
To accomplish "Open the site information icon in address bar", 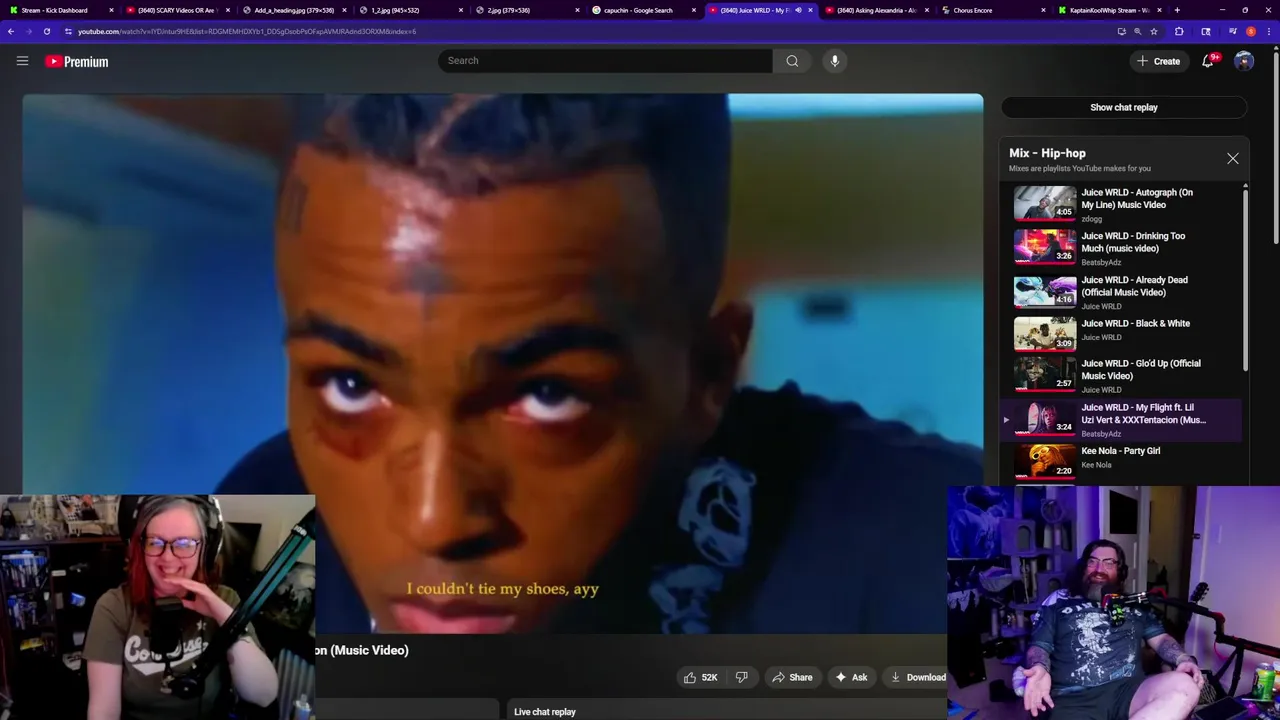I will (68, 31).
